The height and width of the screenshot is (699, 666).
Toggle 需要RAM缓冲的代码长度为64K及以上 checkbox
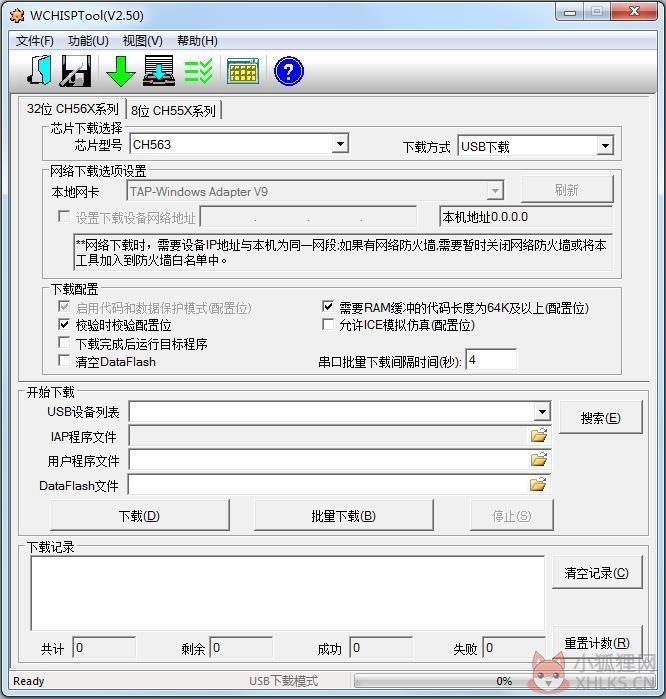coord(328,306)
